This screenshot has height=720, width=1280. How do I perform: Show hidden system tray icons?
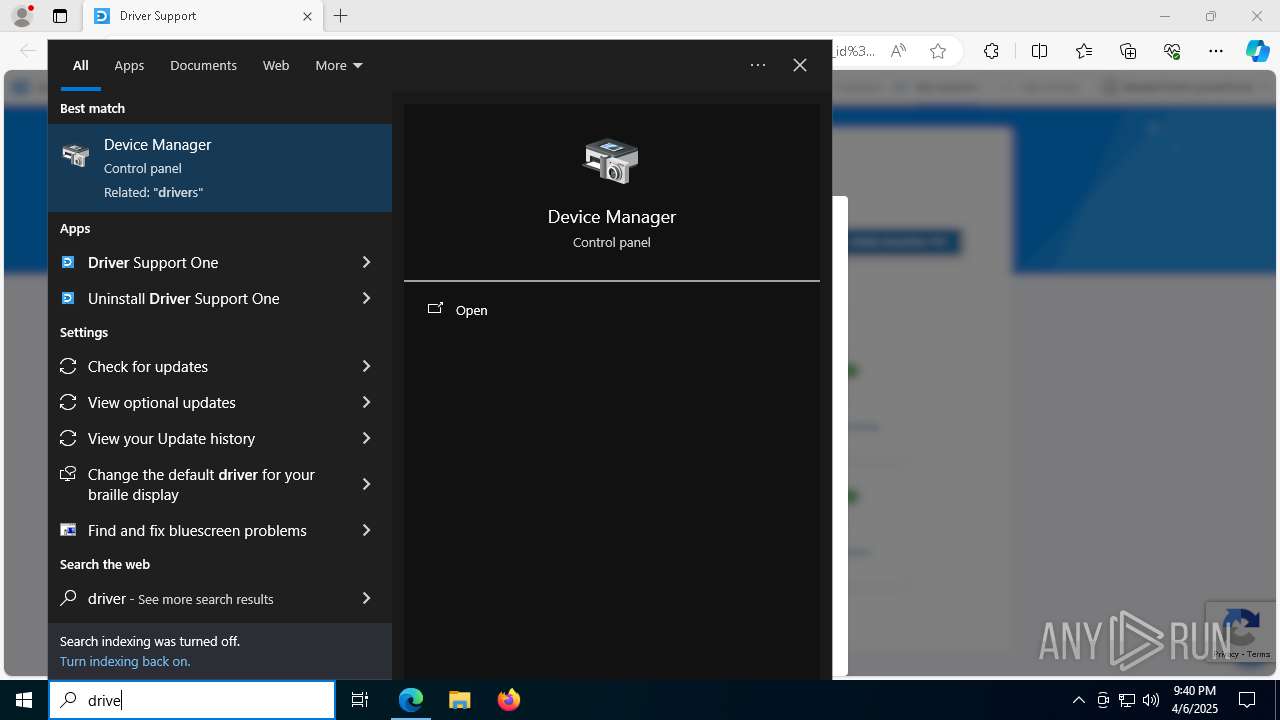click(1079, 700)
